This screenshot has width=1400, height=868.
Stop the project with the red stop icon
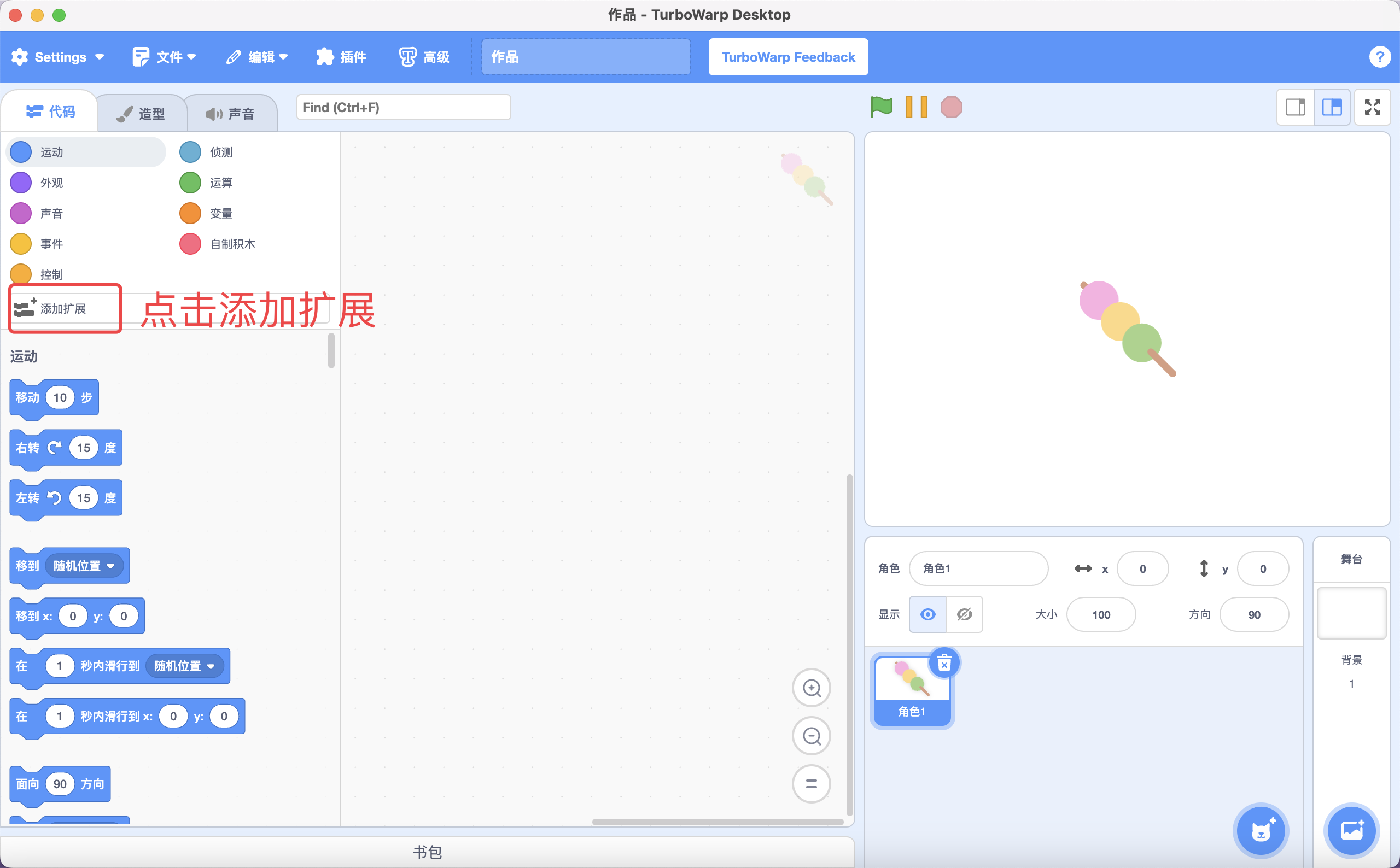952,107
